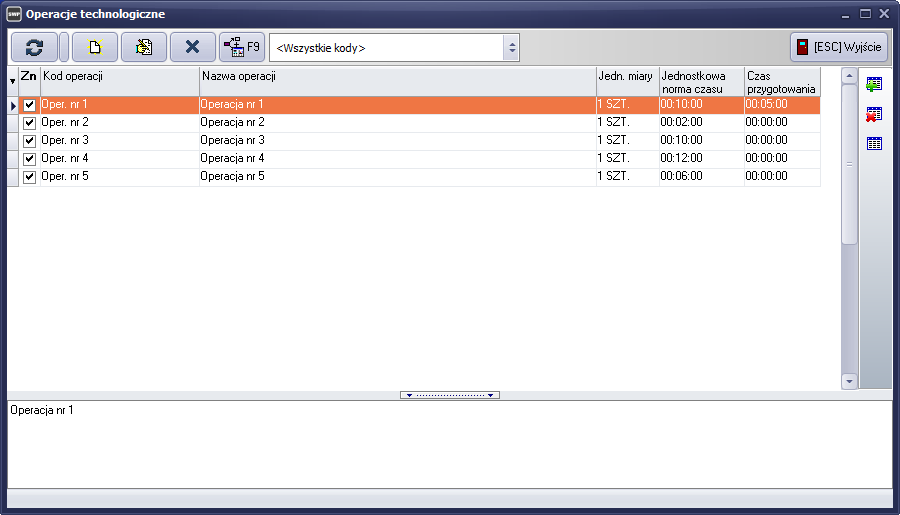The image size is (900, 515).
Task: Click the plain table grid view icon
Action: 874,143
